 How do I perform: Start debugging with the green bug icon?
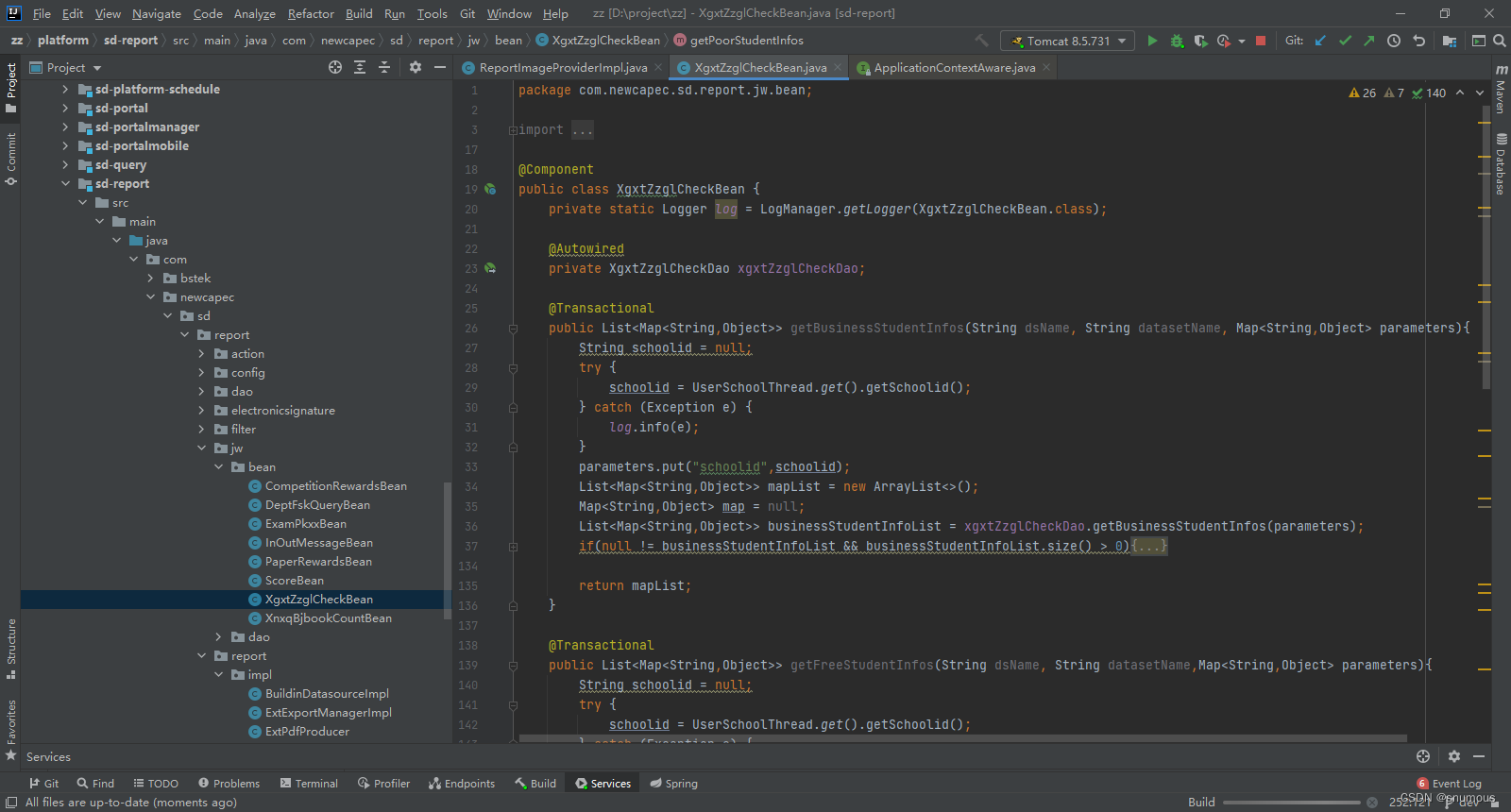1177,41
